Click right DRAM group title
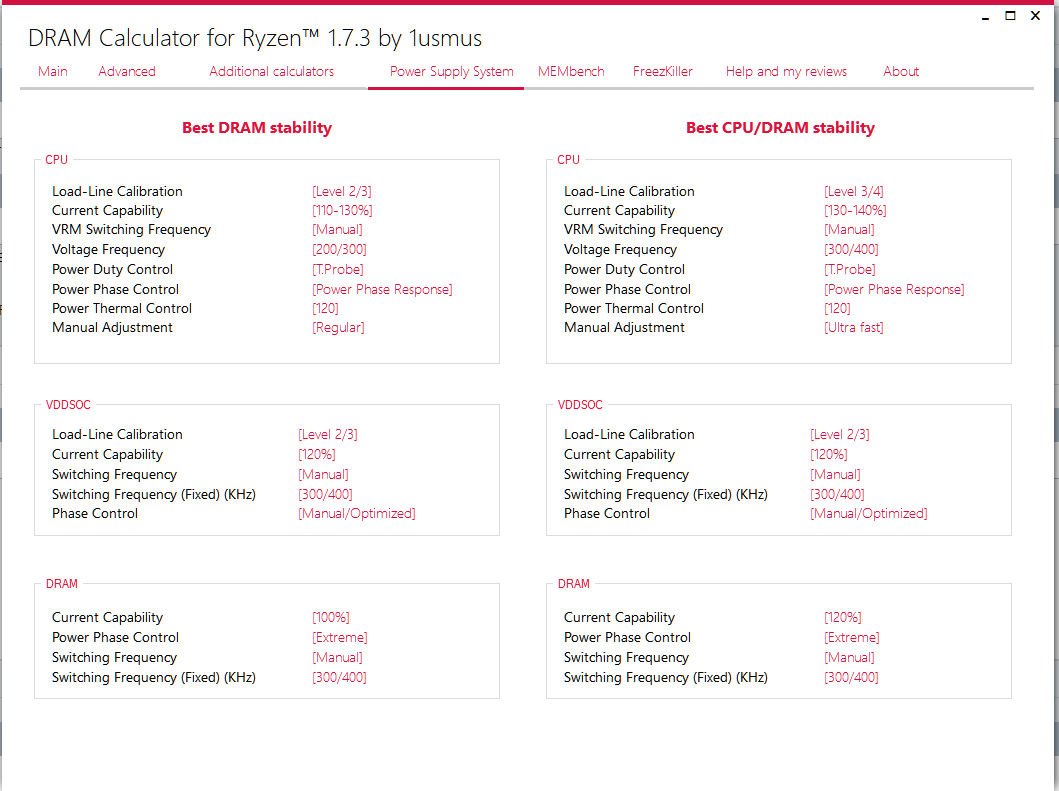Screen dimensions: 1059x791 573,584
